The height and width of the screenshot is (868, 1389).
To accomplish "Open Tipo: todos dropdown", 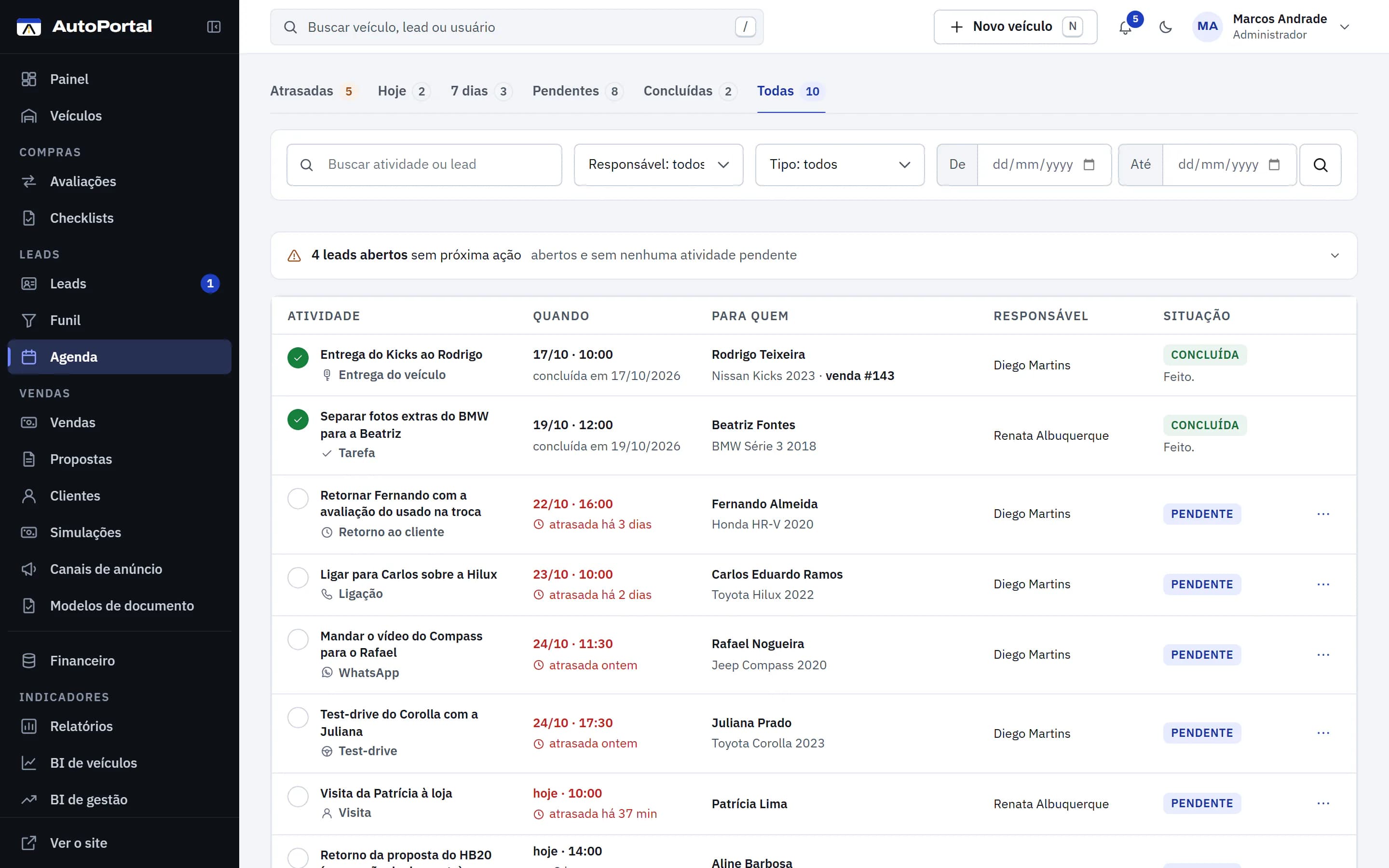I will [x=840, y=165].
